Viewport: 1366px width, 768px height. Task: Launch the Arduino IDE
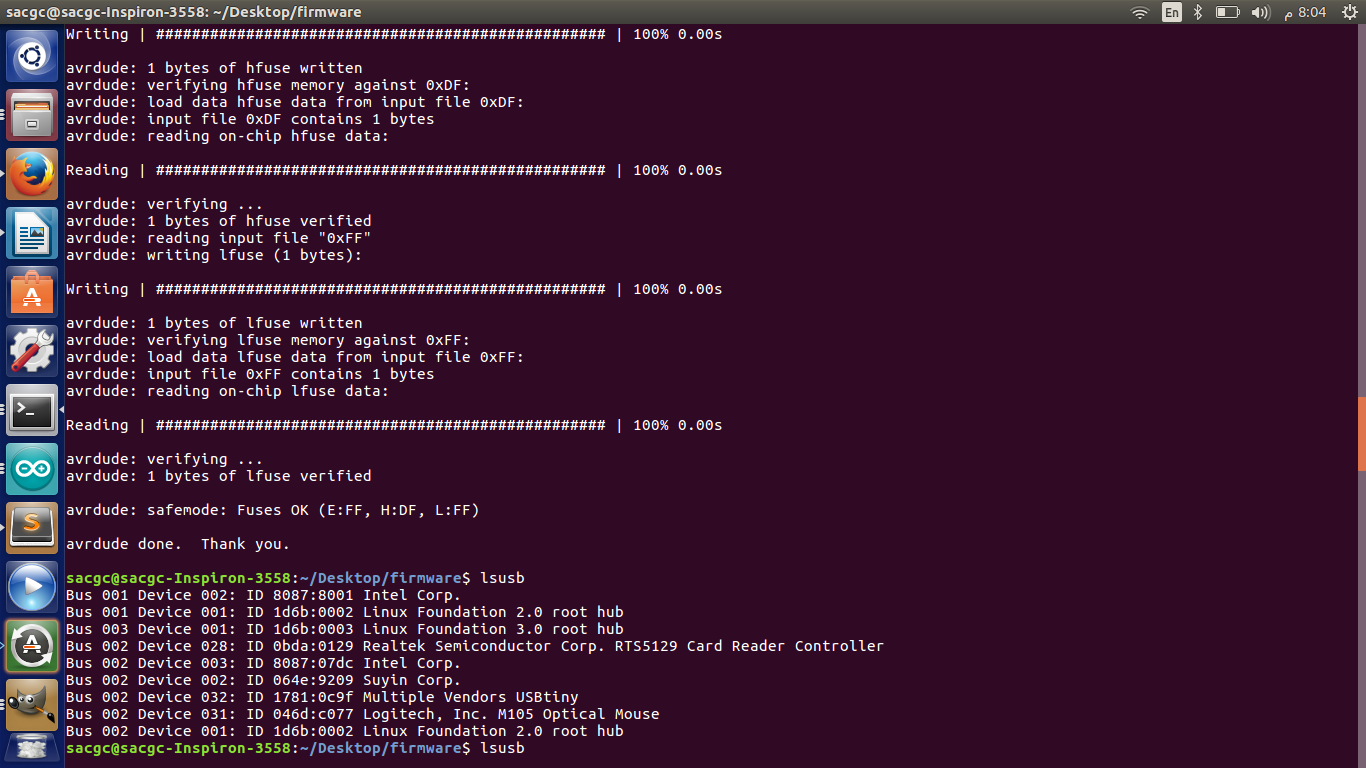(x=32, y=469)
